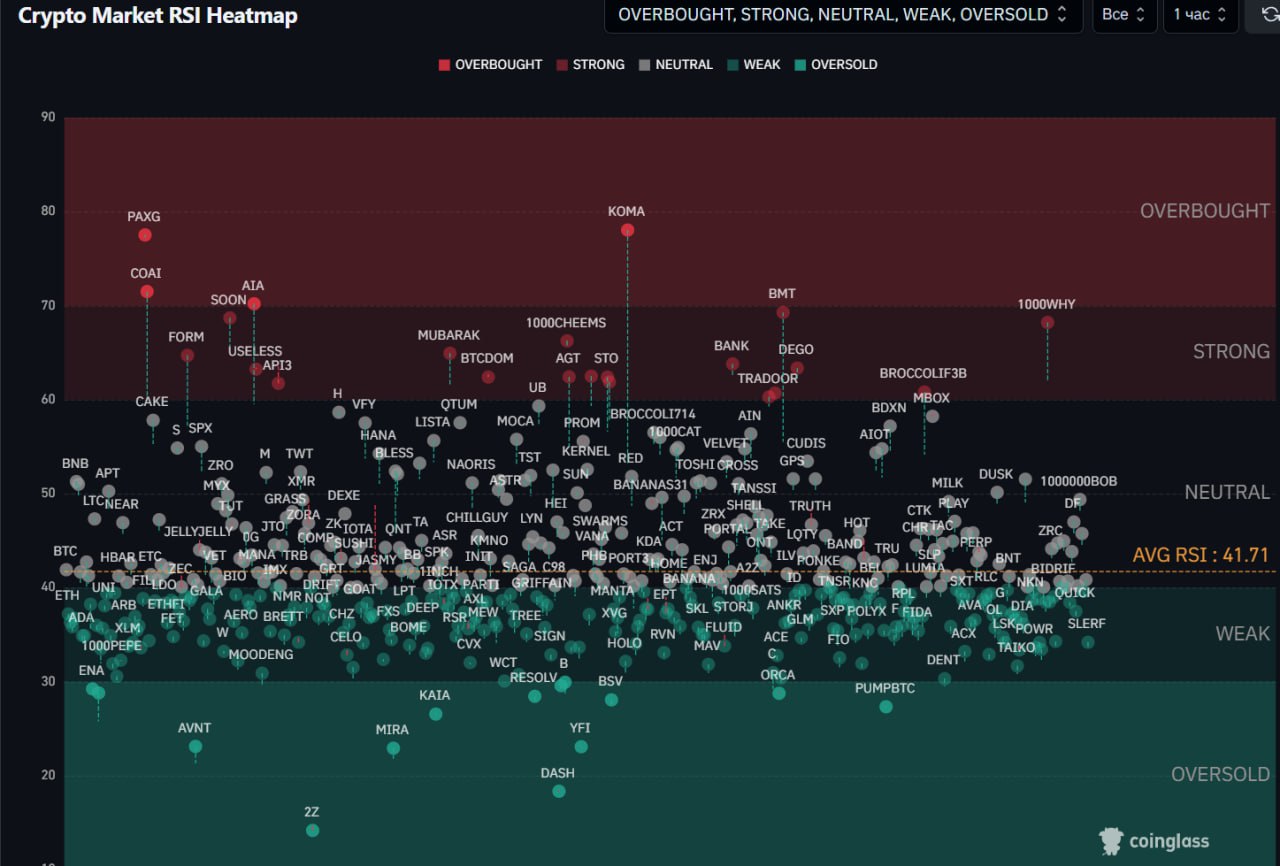Click the COAI data point
This screenshot has width=1280, height=866.
[147, 291]
